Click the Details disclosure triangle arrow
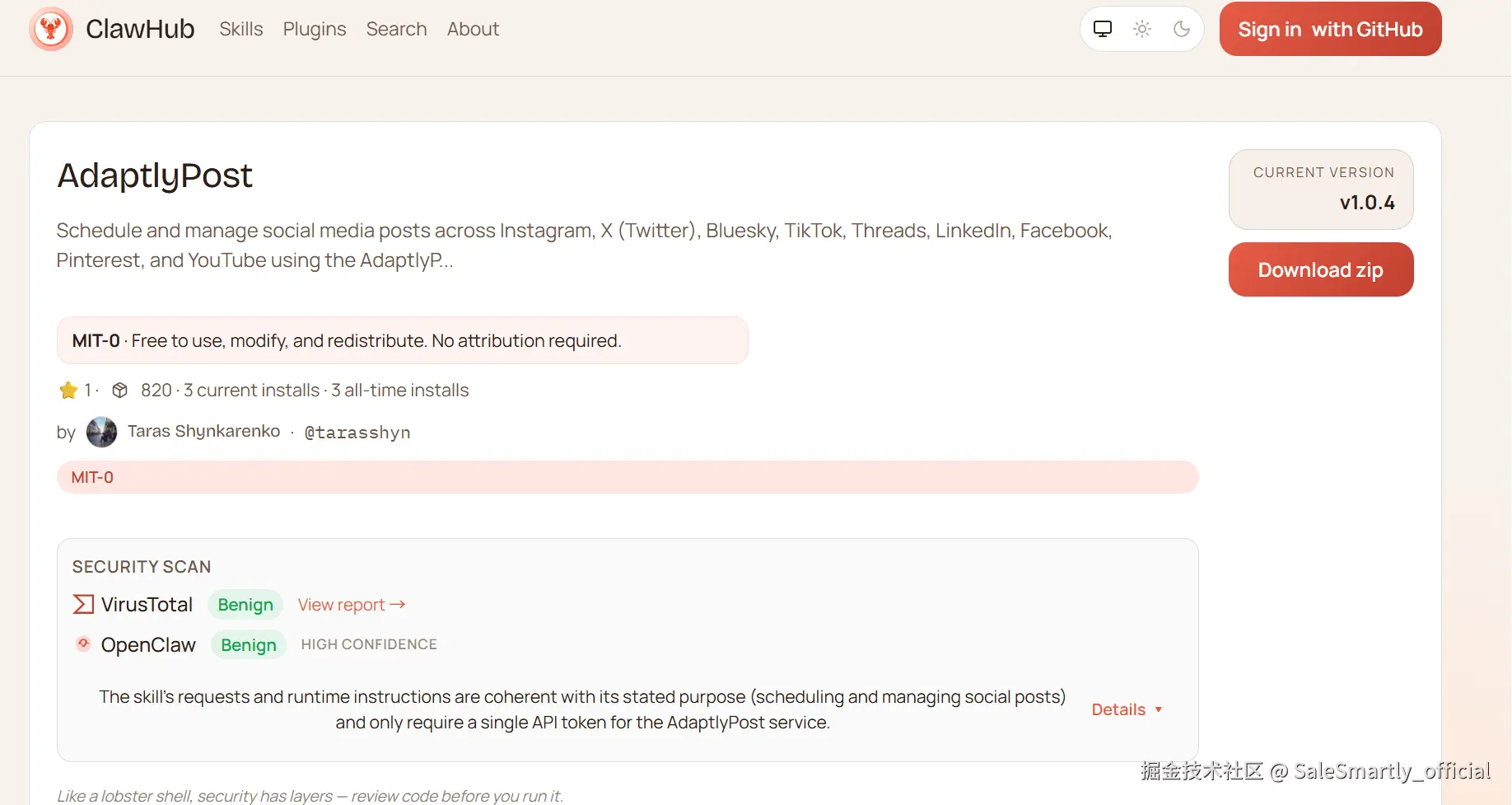Viewport: 1512px width, 805px height. point(1159,709)
